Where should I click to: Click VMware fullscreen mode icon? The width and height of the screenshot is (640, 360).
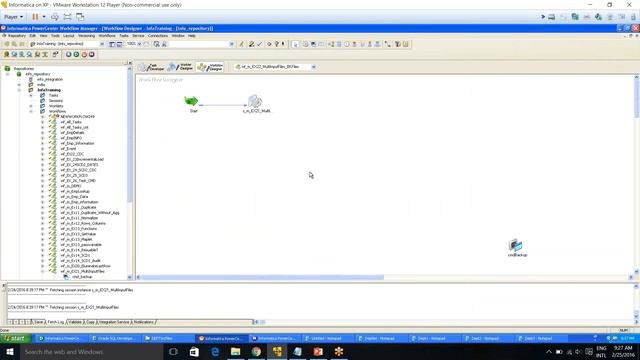tap(67, 17)
